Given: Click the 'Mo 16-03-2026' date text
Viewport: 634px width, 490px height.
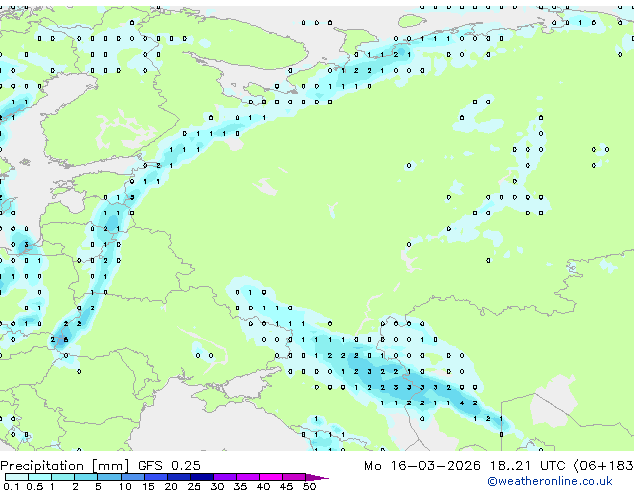Looking at the screenshot, I should pyautogui.click(x=422, y=465).
